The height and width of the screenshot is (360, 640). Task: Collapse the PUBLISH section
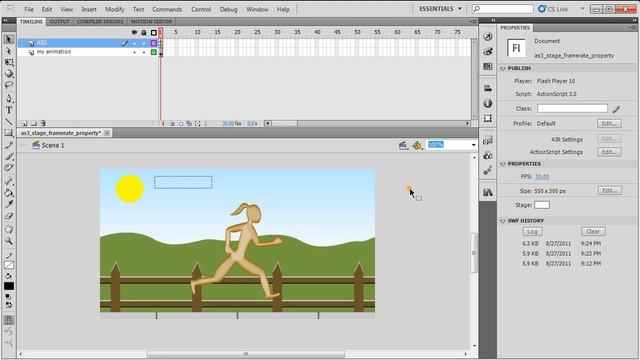[503, 69]
